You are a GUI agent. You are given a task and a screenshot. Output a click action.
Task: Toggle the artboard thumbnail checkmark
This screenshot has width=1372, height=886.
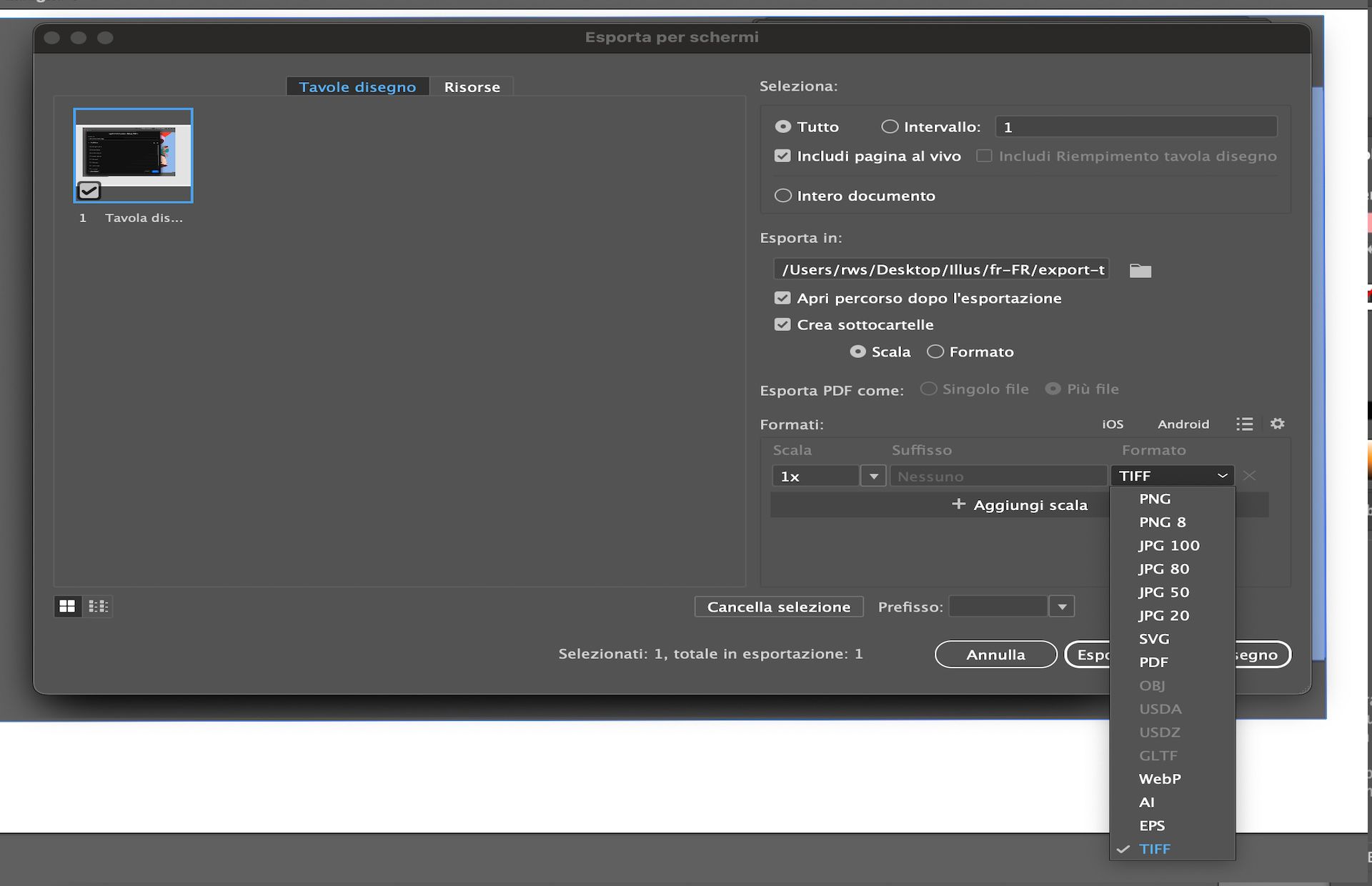tap(89, 191)
